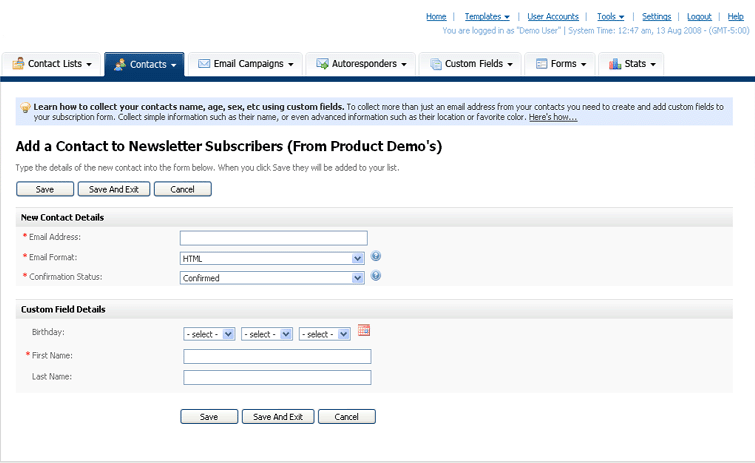Open the Settings link

[656, 16]
